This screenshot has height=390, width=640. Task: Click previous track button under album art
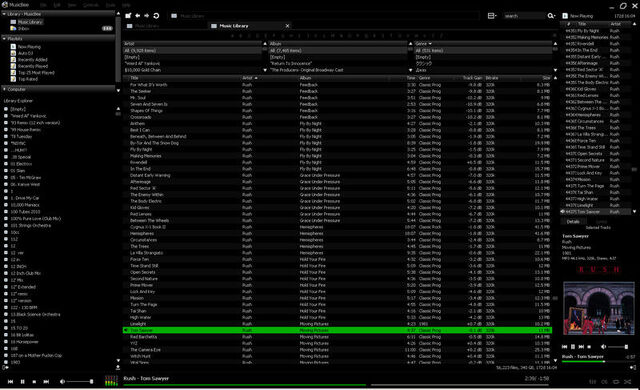click(x=565, y=347)
